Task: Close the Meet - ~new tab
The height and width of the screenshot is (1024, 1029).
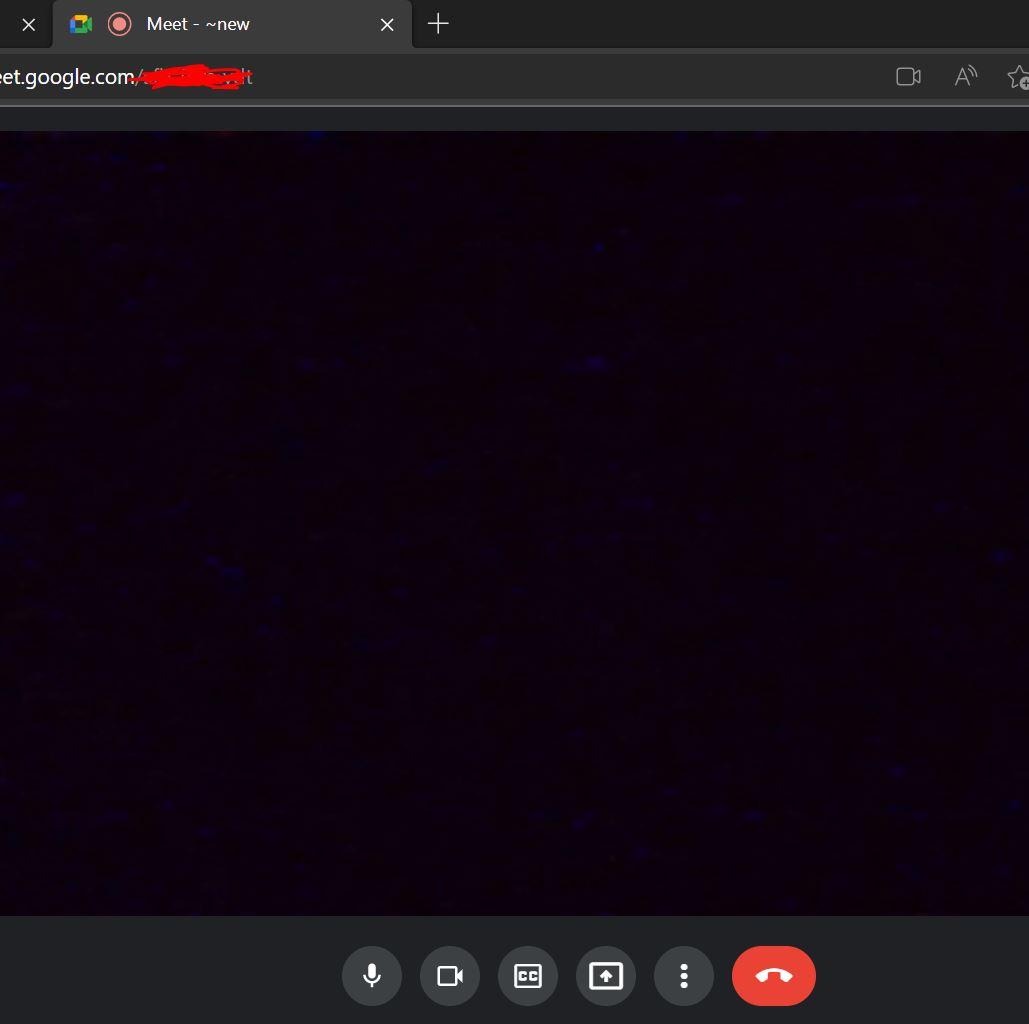Action: coord(387,25)
